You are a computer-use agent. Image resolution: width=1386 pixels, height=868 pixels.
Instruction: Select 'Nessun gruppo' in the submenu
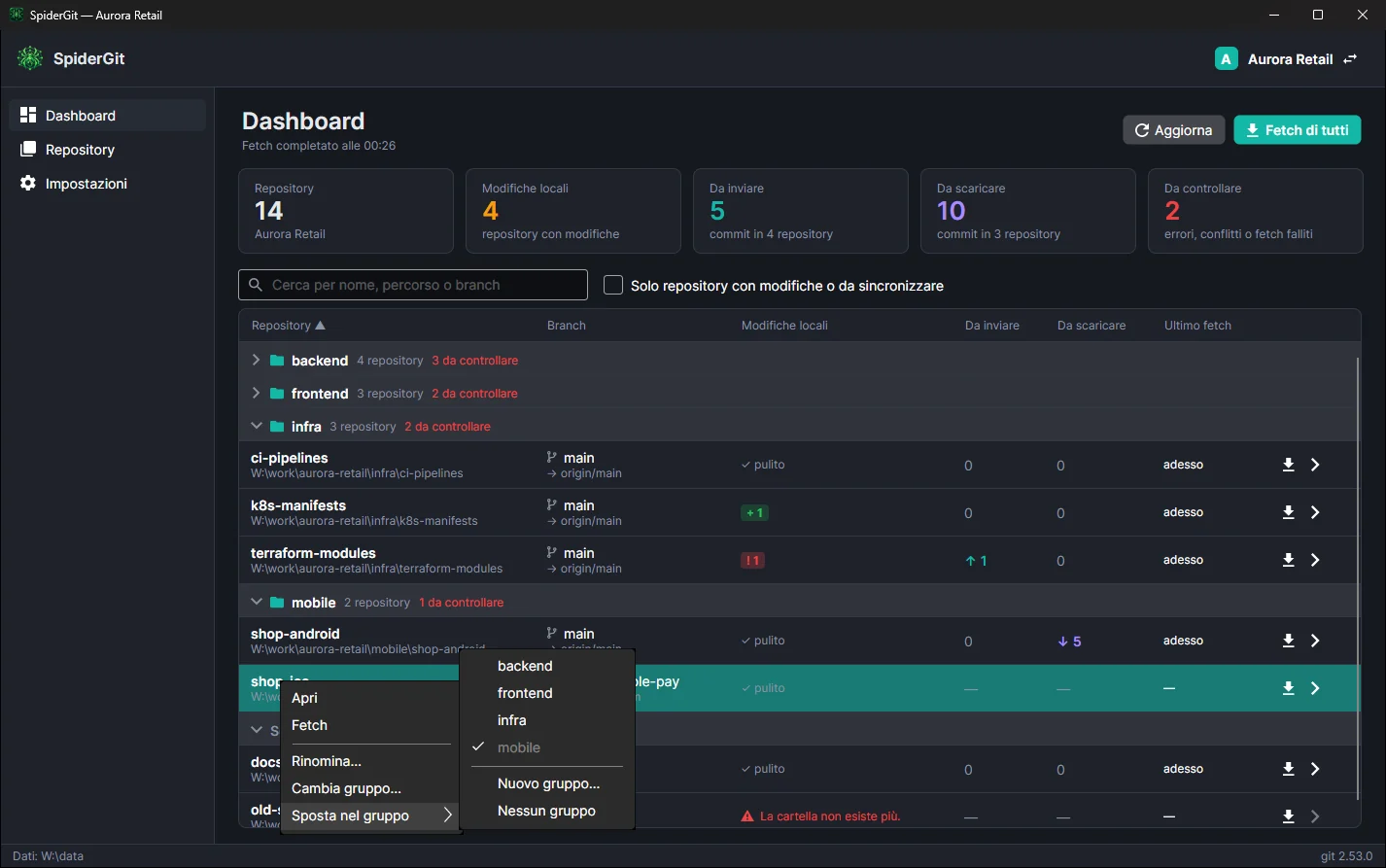tap(547, 811)
